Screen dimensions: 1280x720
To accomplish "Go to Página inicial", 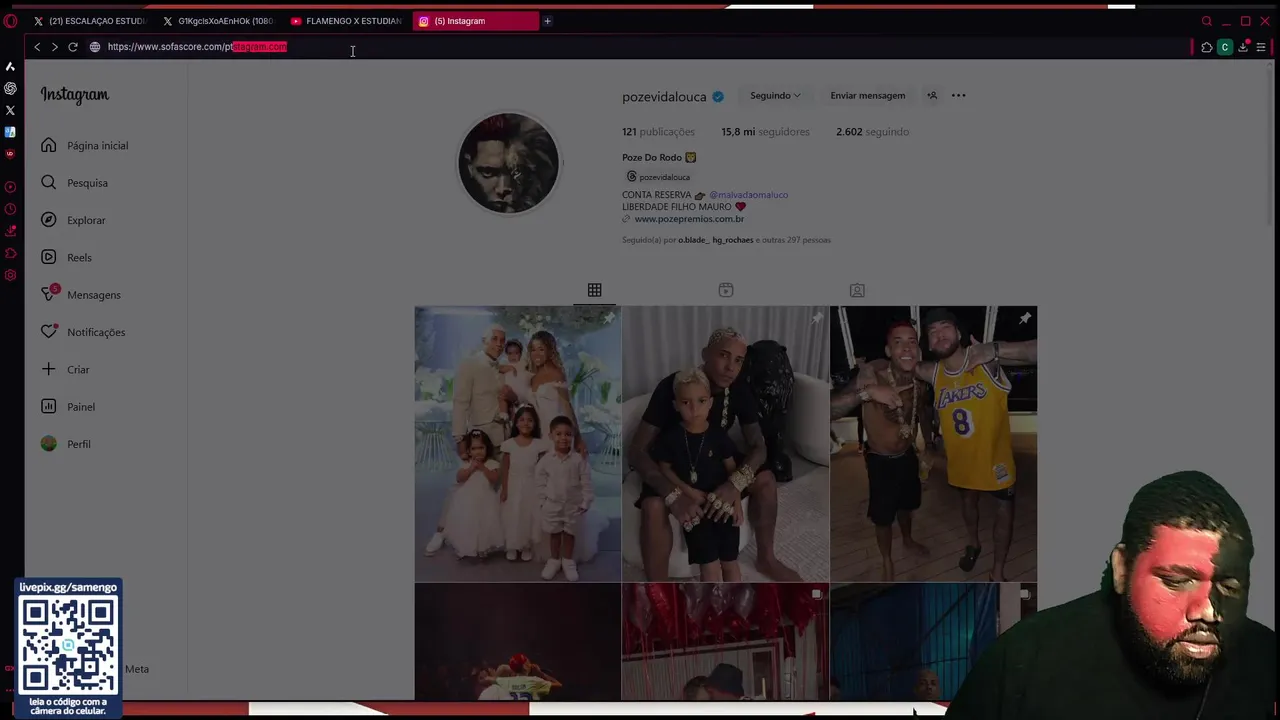I will point(85,146).
